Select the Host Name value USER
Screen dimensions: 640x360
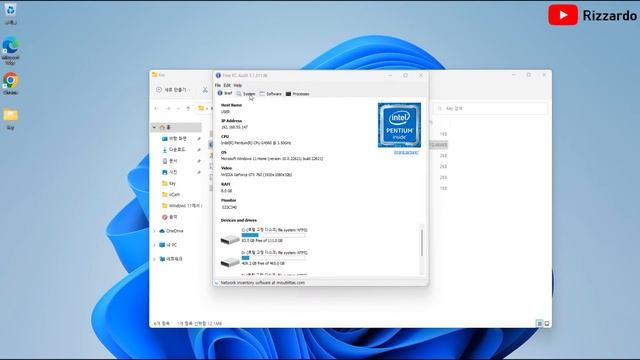pos(225,111)
